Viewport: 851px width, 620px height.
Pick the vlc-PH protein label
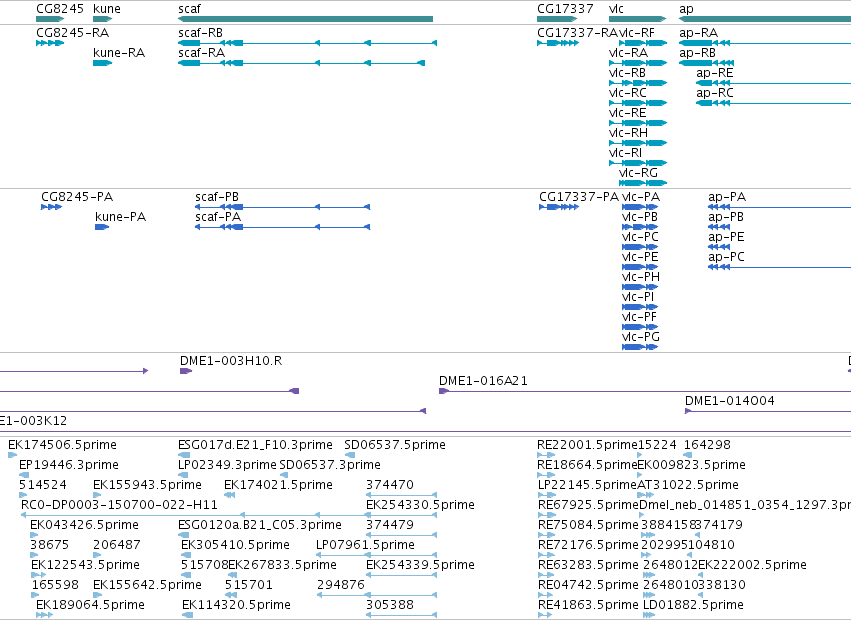pos(641,277)
